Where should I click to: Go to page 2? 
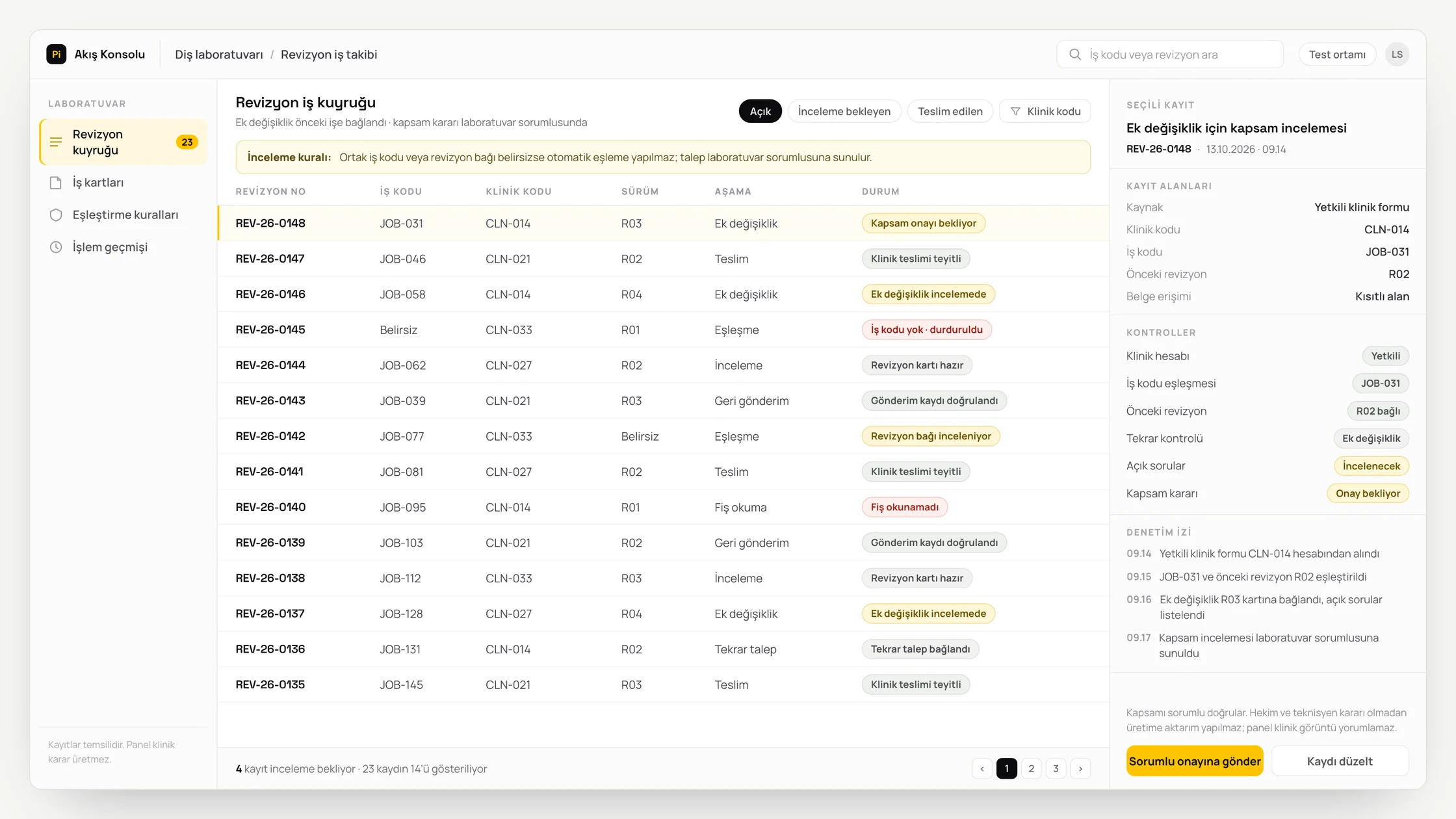click(1032, 769)
